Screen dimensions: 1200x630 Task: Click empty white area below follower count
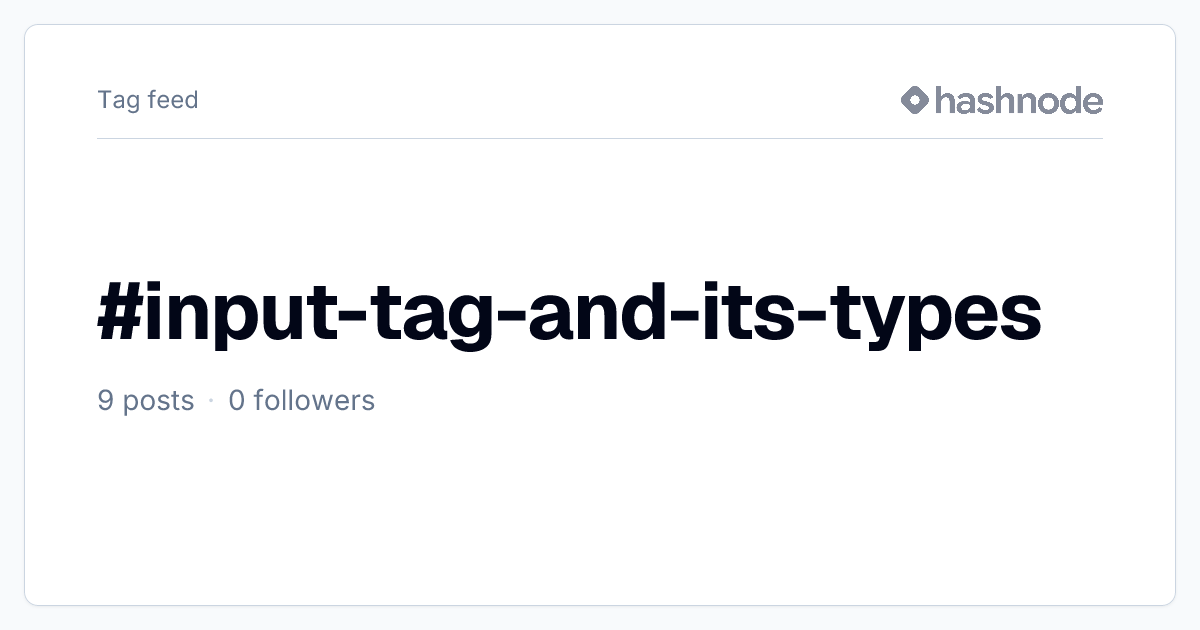[600, 510]
